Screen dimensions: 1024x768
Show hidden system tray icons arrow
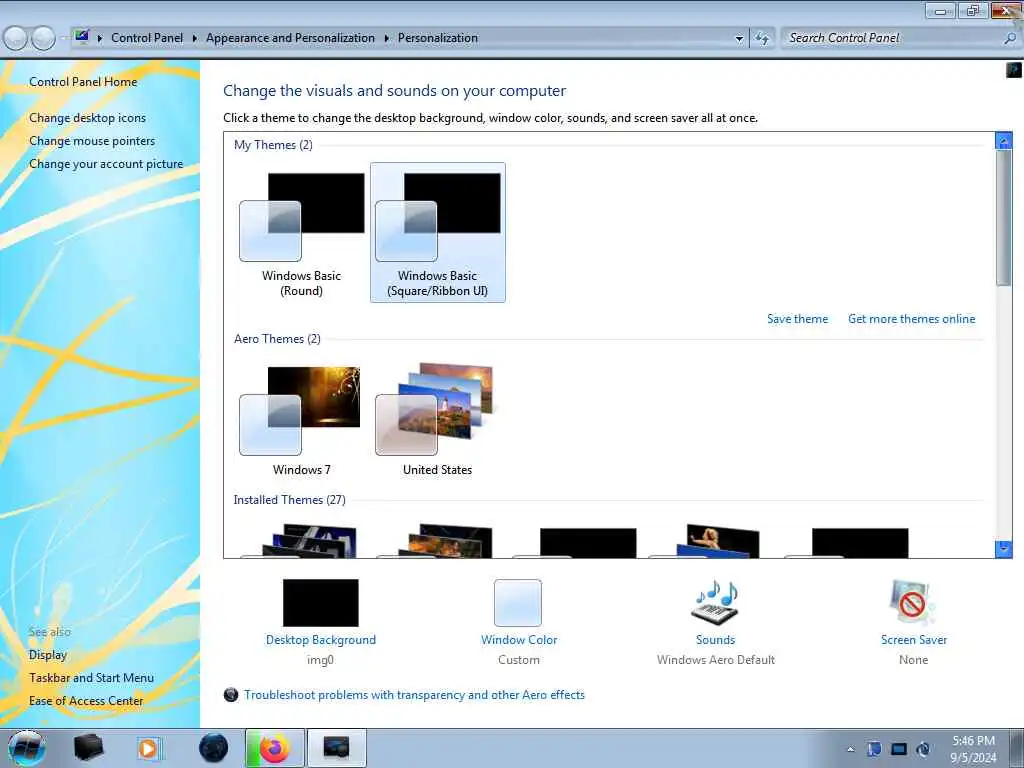pyautogui.click(x=850, y=749)
